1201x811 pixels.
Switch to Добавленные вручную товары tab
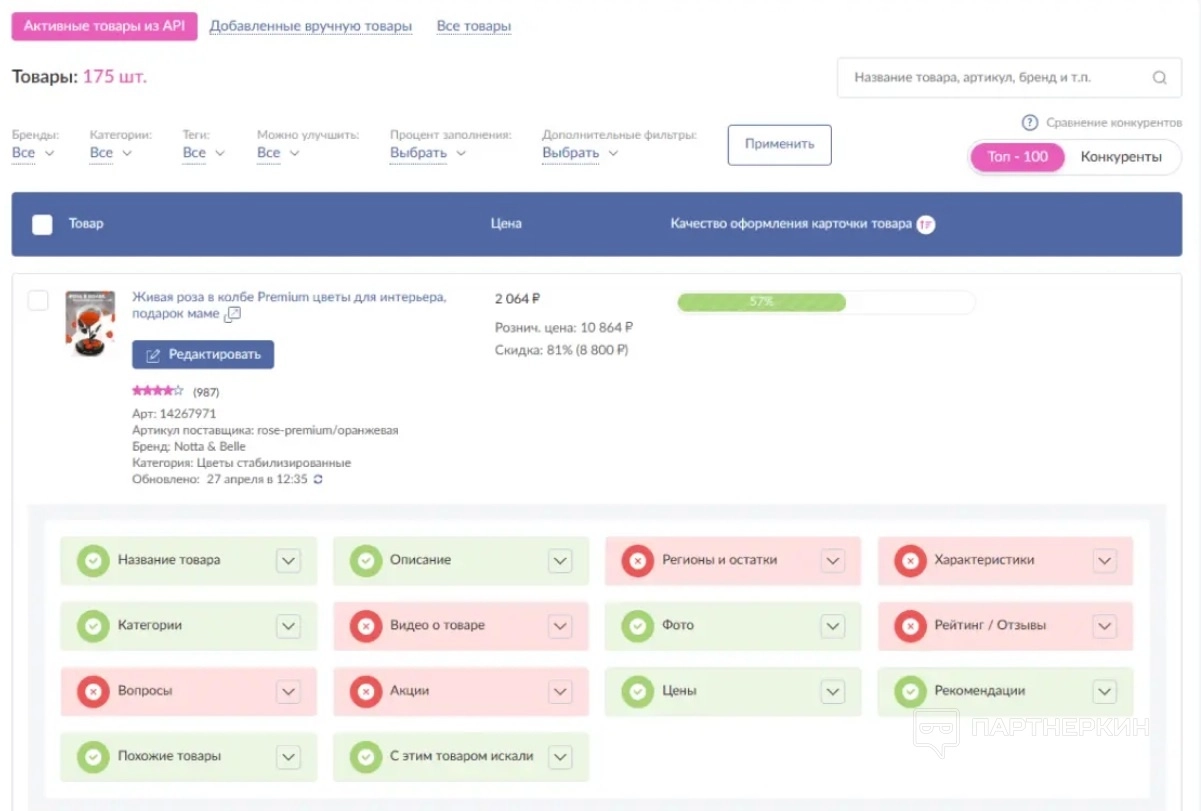click(x=310, y=27)
